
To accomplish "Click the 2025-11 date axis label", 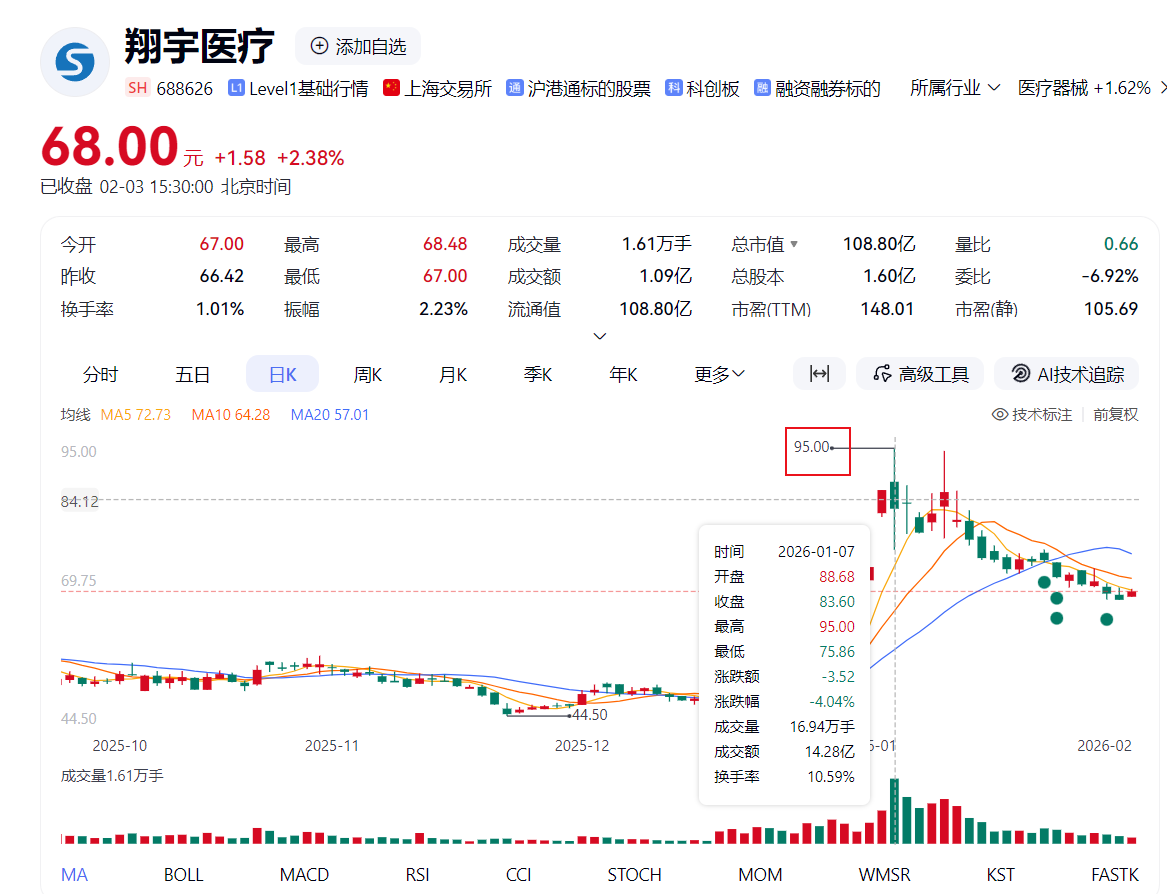I will [x=332, y=745].
